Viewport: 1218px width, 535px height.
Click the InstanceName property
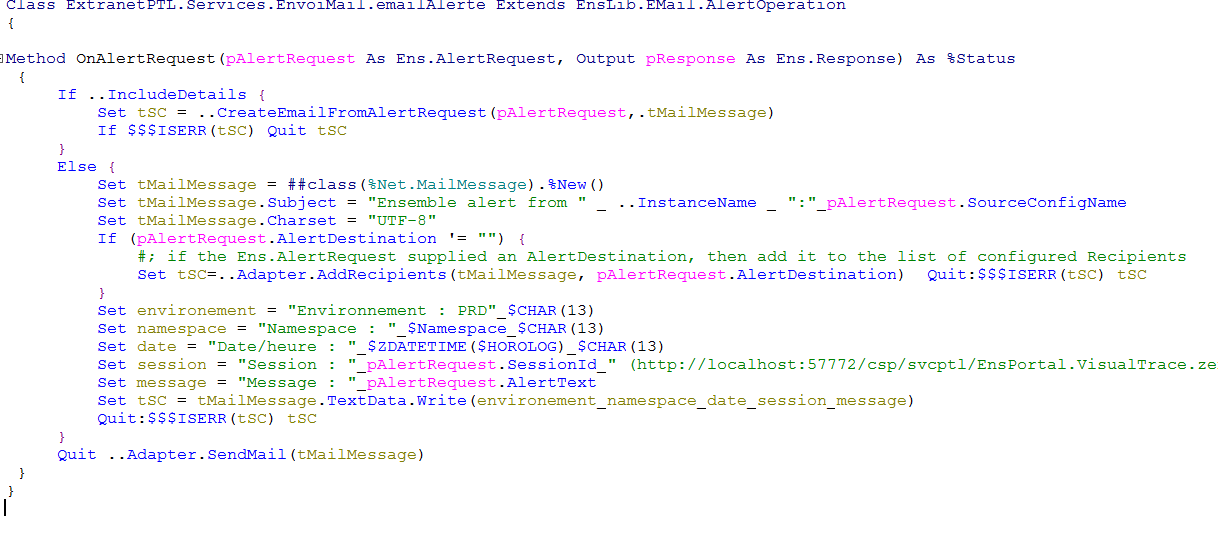tap(696, 203)
